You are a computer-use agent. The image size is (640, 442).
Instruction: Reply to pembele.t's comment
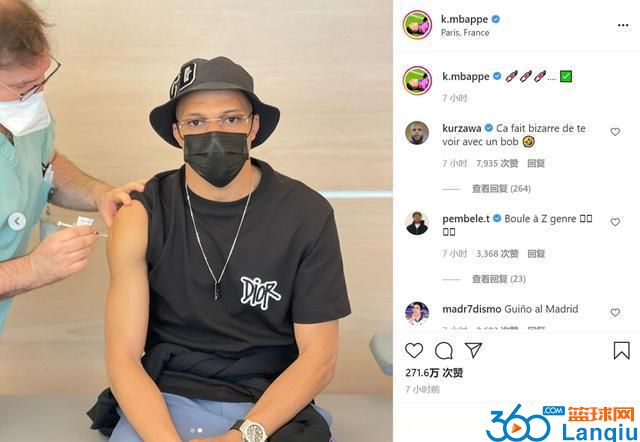tap(536, 254)
